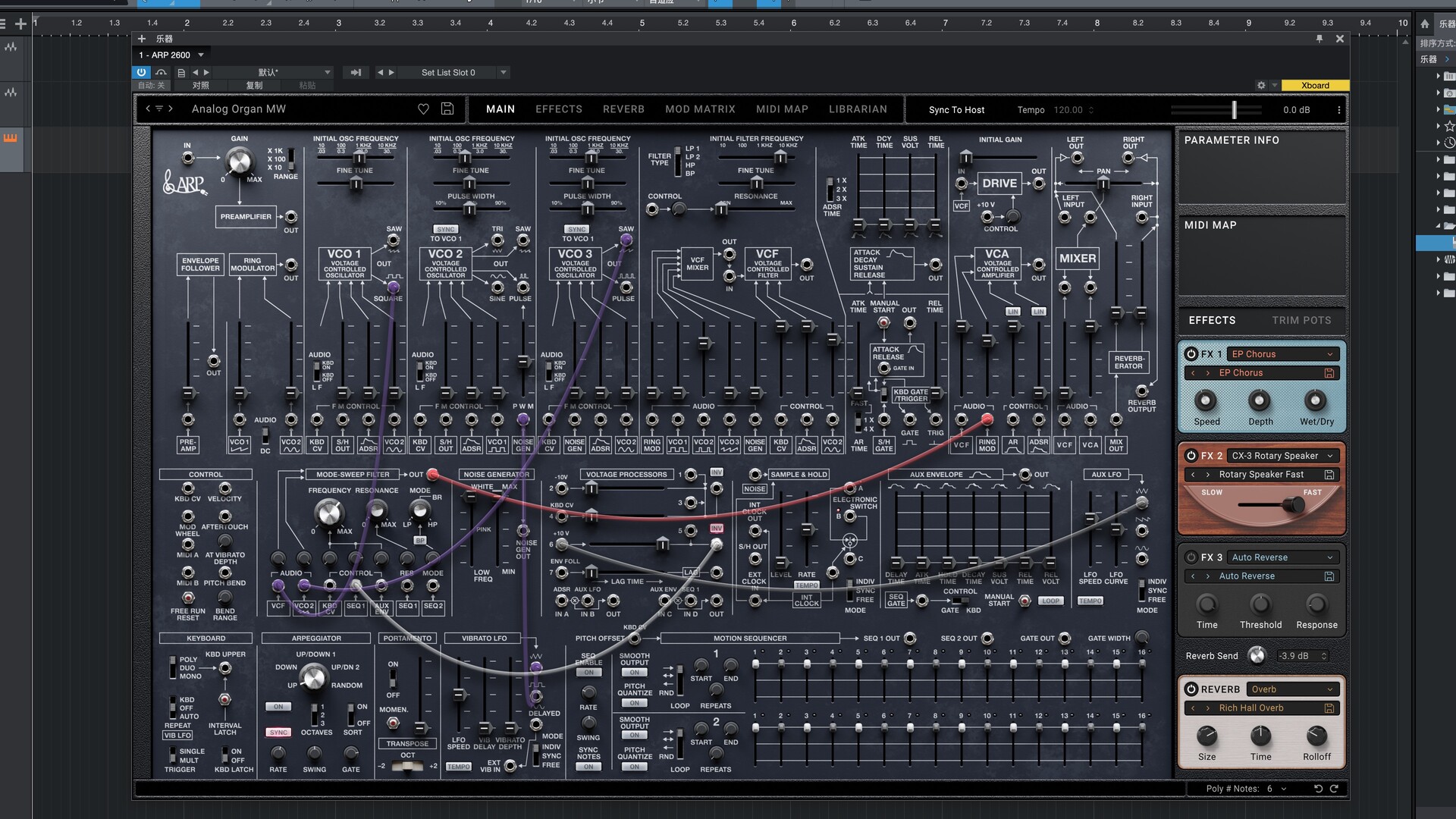Toggle FX 2 power button
The height and width of the screenshot is (819, 1456).
1191,456
